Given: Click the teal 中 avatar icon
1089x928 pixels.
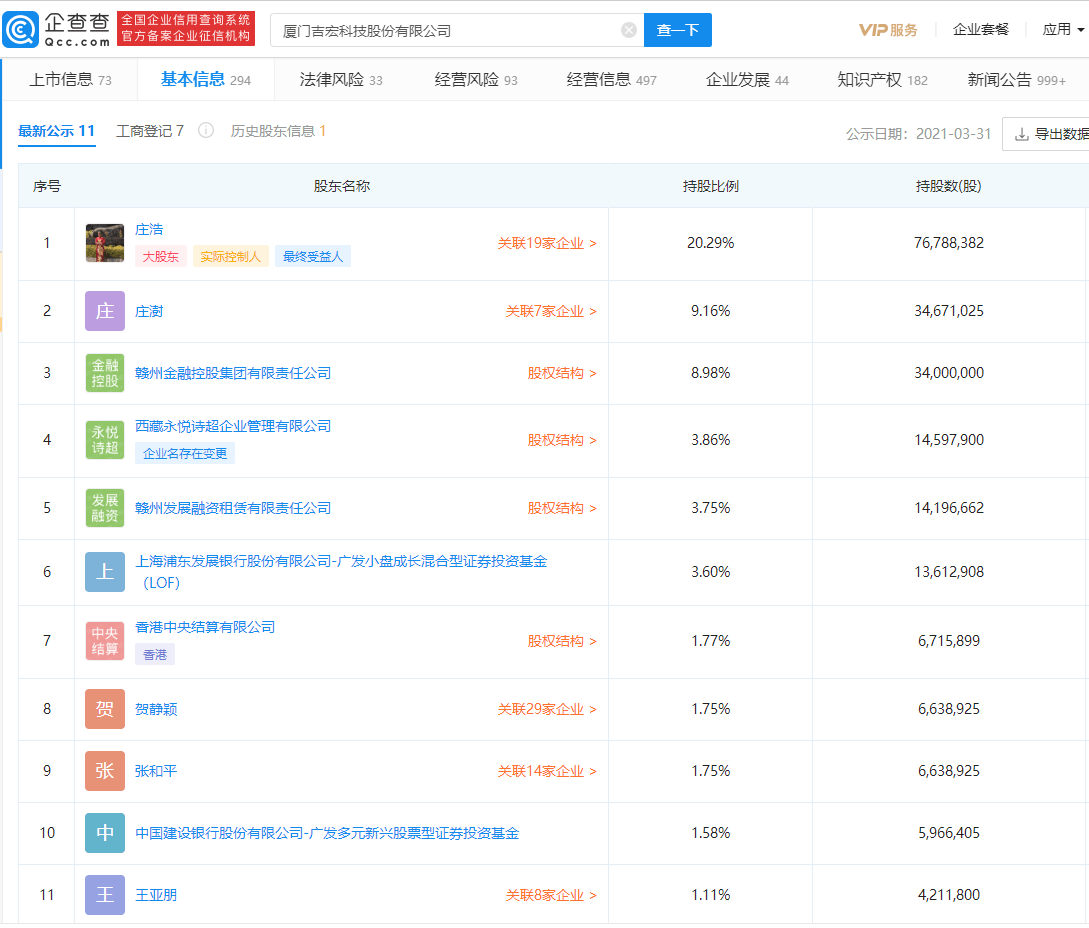Looking at the screenshot, I should click(105, 832).
